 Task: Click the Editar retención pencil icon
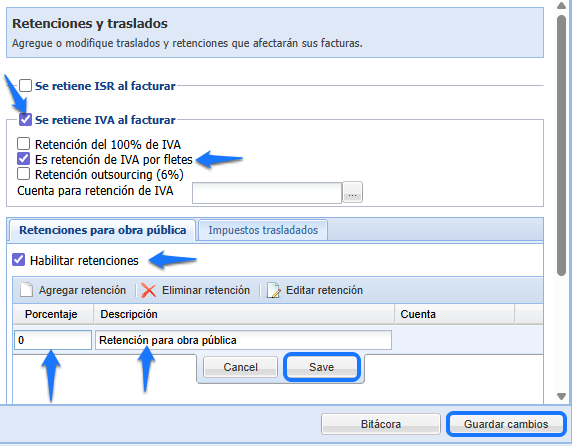274,290
